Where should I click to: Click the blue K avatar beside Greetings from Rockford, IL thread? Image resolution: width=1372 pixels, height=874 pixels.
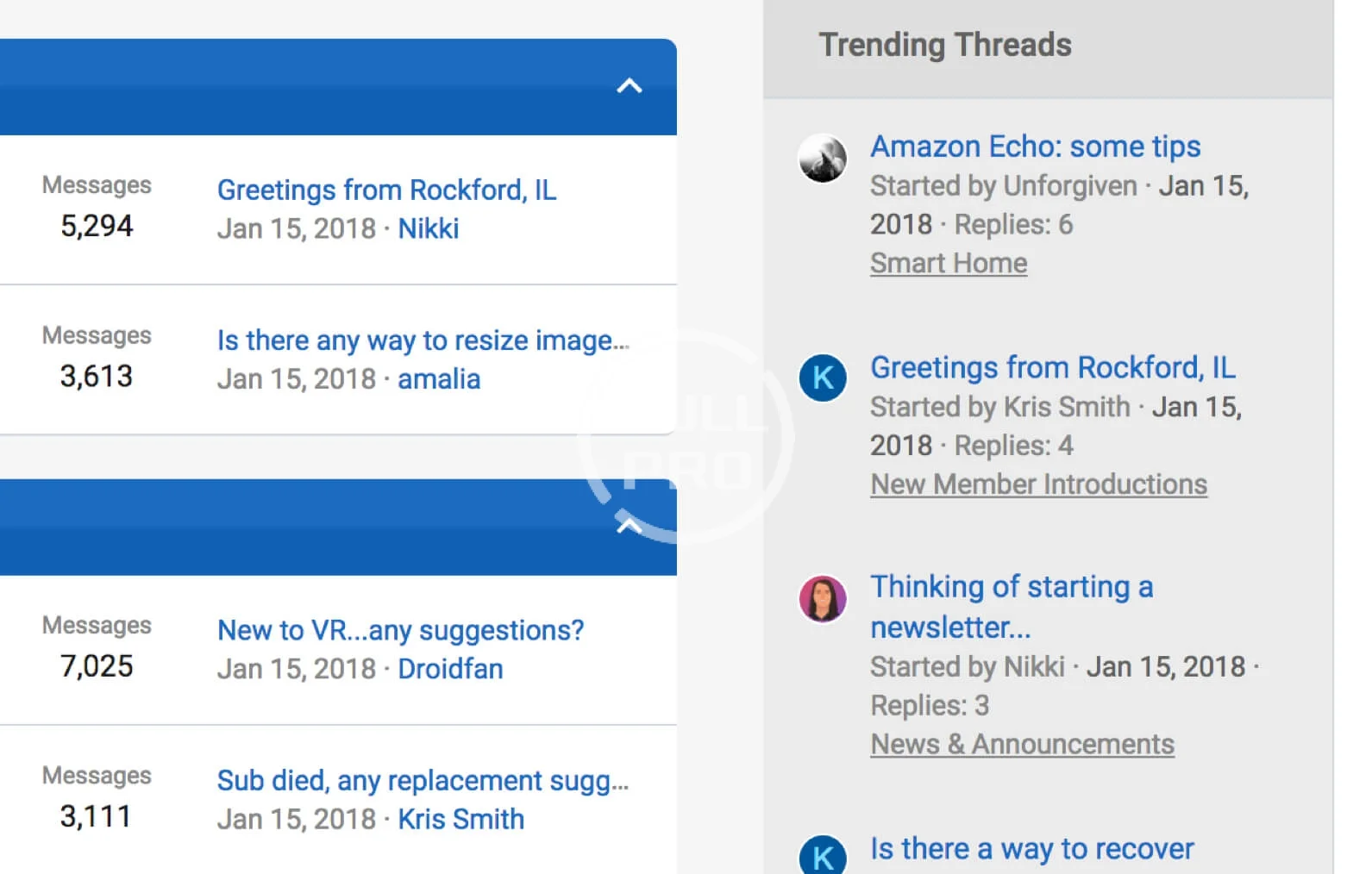(822, 378)
